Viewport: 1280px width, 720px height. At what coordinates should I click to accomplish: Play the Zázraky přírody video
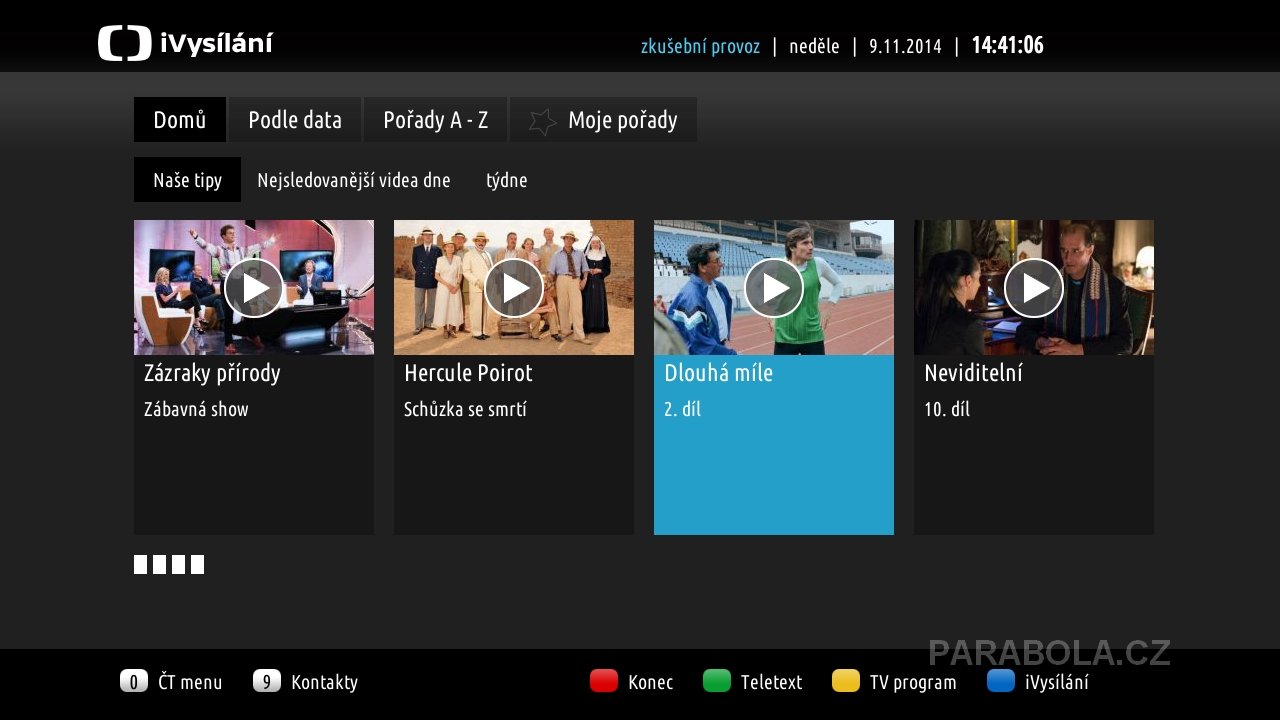click(x=254, y=288)
